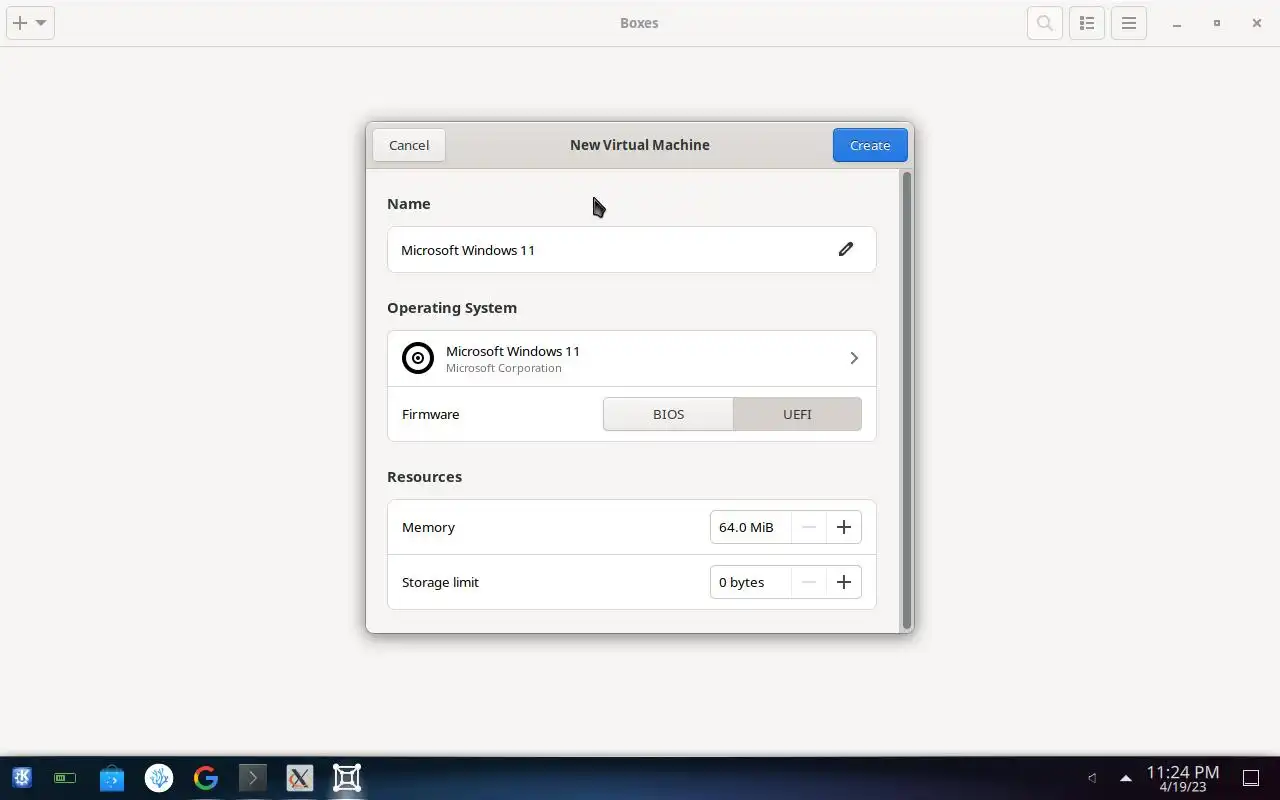Open the terminal icon in the taskbar
The image size is (1280, 800).
click(x=253, y=778)
